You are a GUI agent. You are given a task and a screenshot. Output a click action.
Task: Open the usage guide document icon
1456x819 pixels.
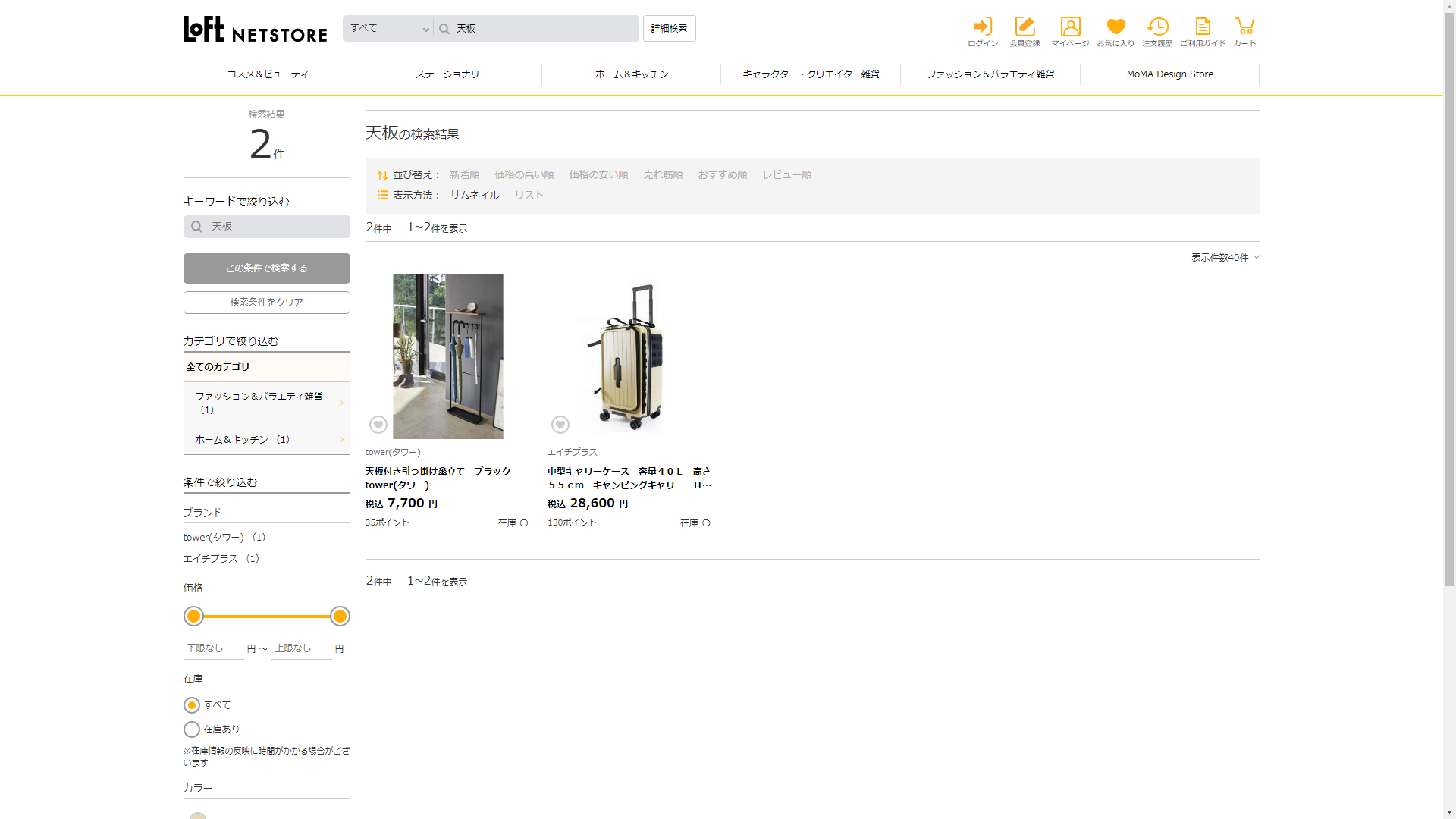click(1203, 27)
